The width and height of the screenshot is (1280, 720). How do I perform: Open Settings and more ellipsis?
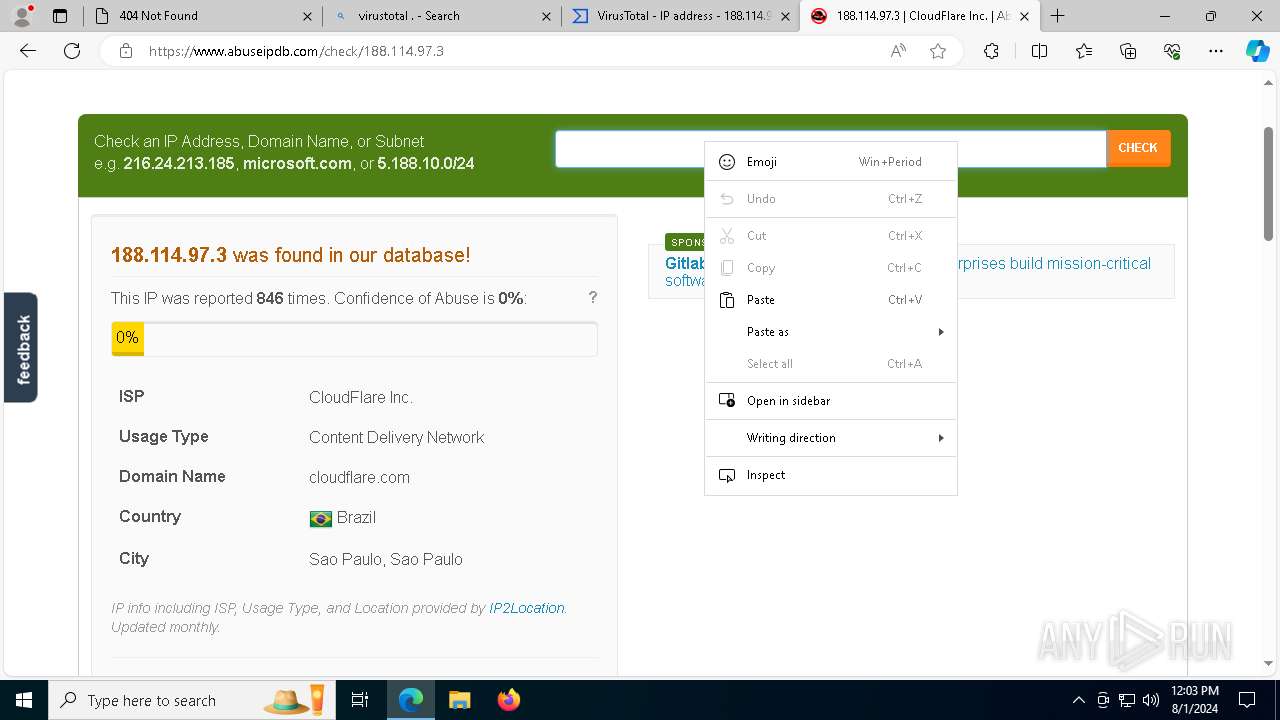[1216, 51]
